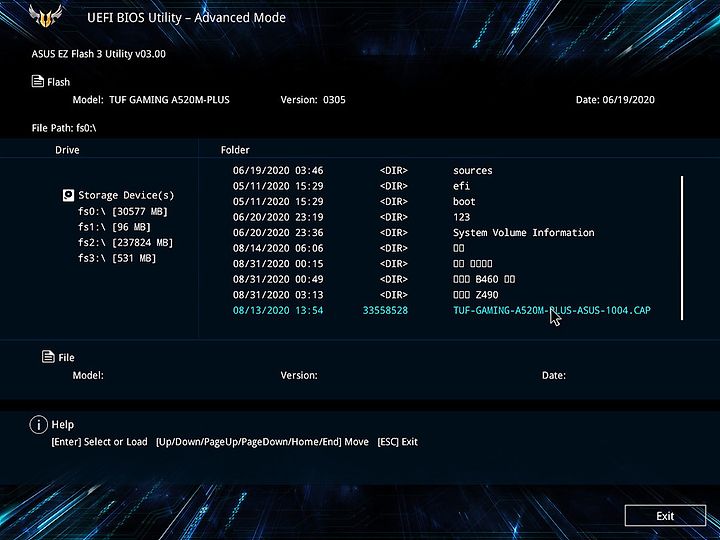The height and width of the screenshot is (540, 720).
Task: Open the folder dated 08/14/2020 06:06
Action: [459, 248]
